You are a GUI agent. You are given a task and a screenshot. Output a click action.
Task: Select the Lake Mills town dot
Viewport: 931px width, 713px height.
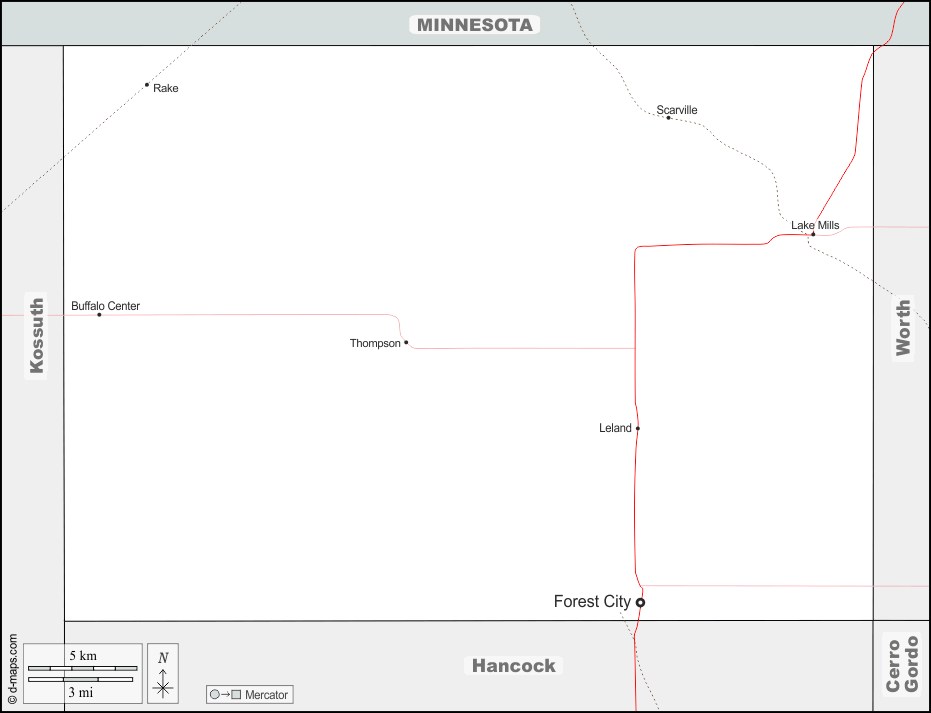(x=813, y=234)
